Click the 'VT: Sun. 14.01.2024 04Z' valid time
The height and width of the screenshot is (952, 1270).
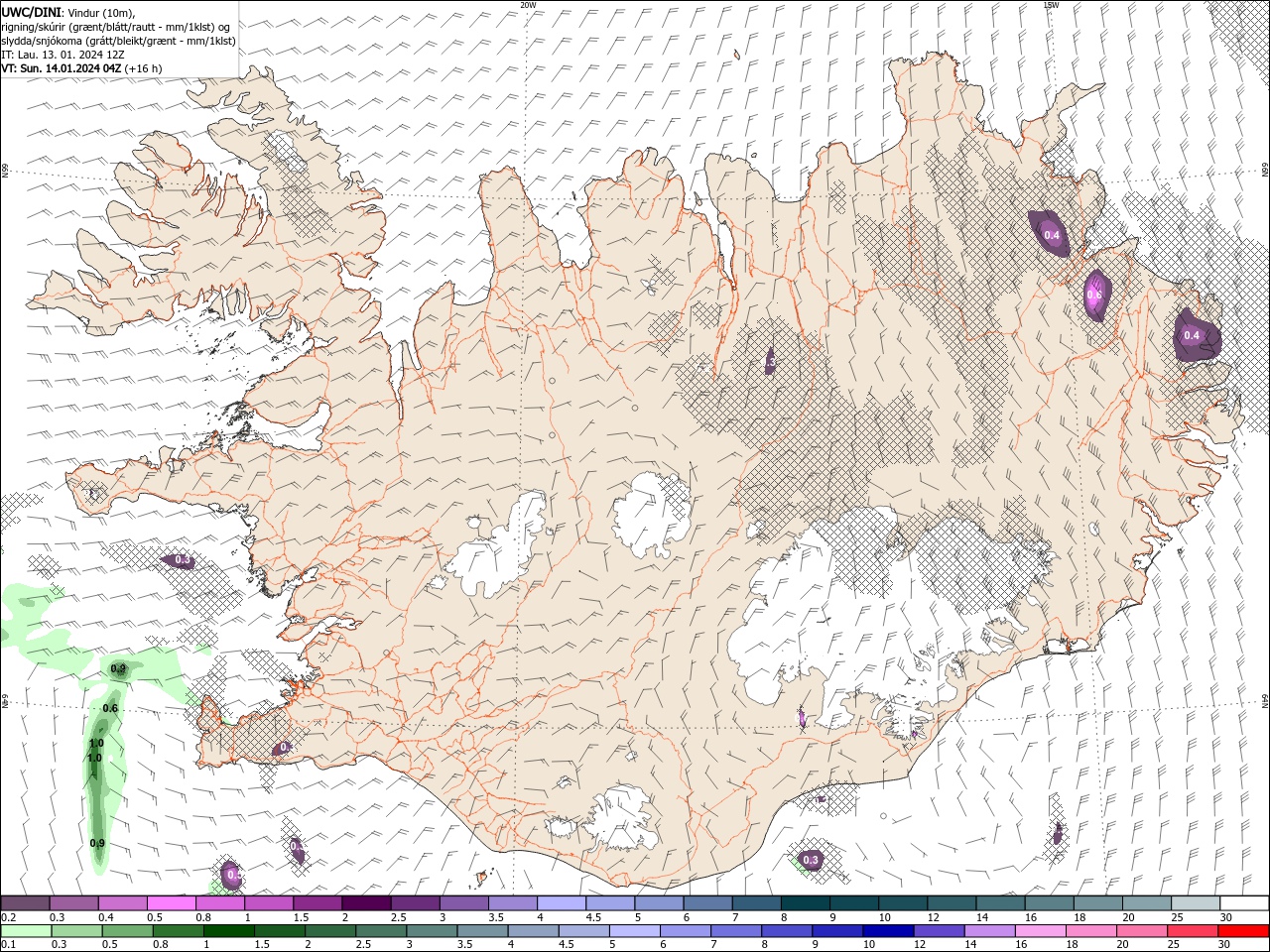(x=62, y=68)
